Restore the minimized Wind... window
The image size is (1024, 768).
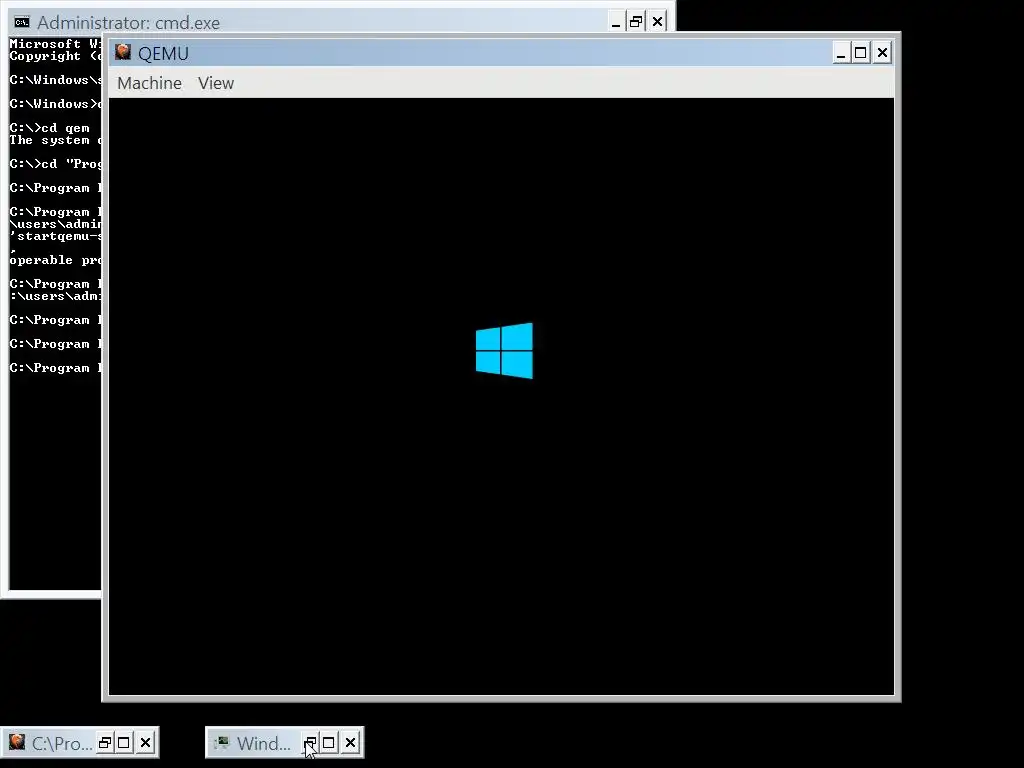310,743
